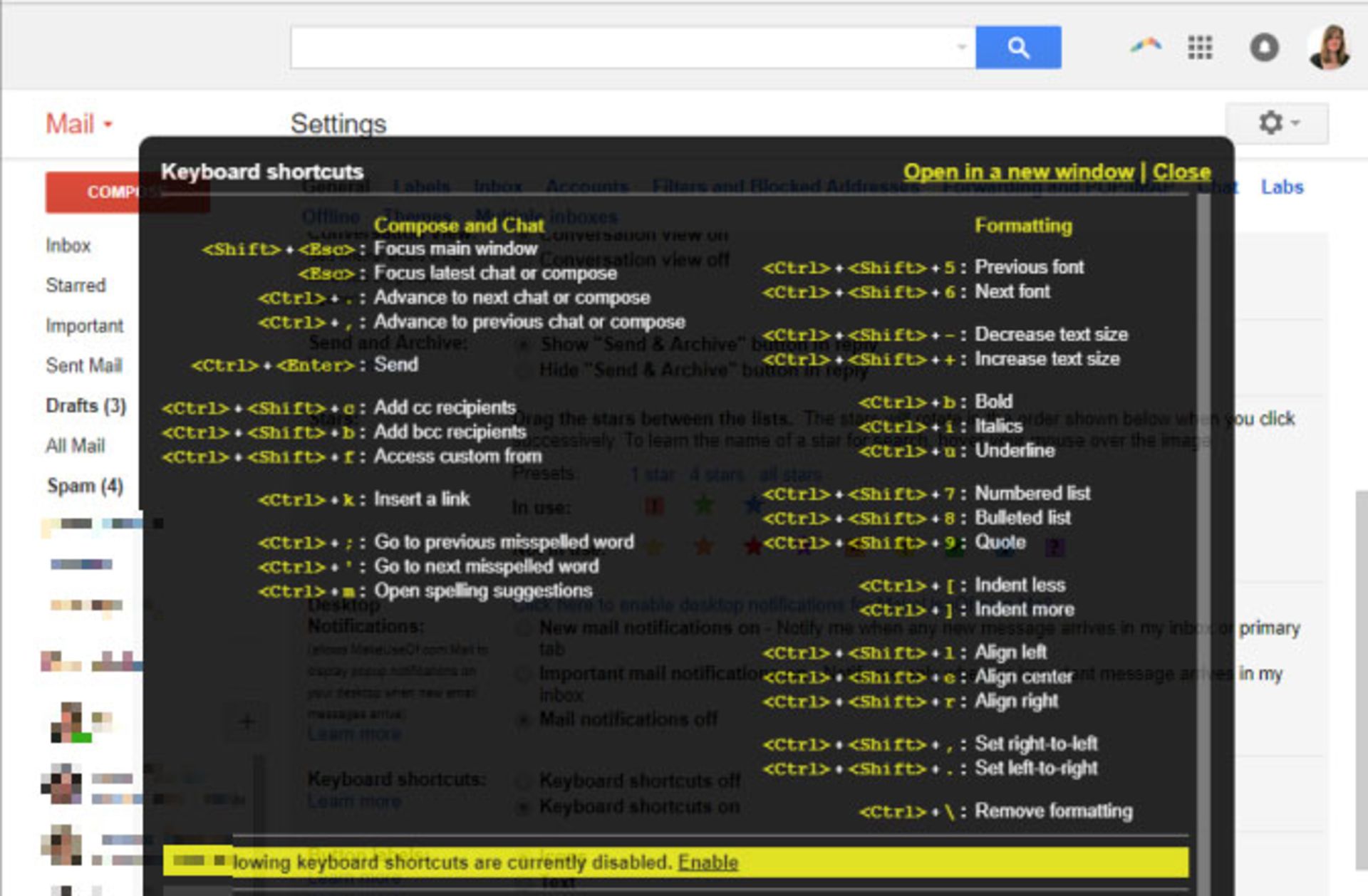Select the green star in-use preset
1368x896 pixels.
tap(703, 504)
